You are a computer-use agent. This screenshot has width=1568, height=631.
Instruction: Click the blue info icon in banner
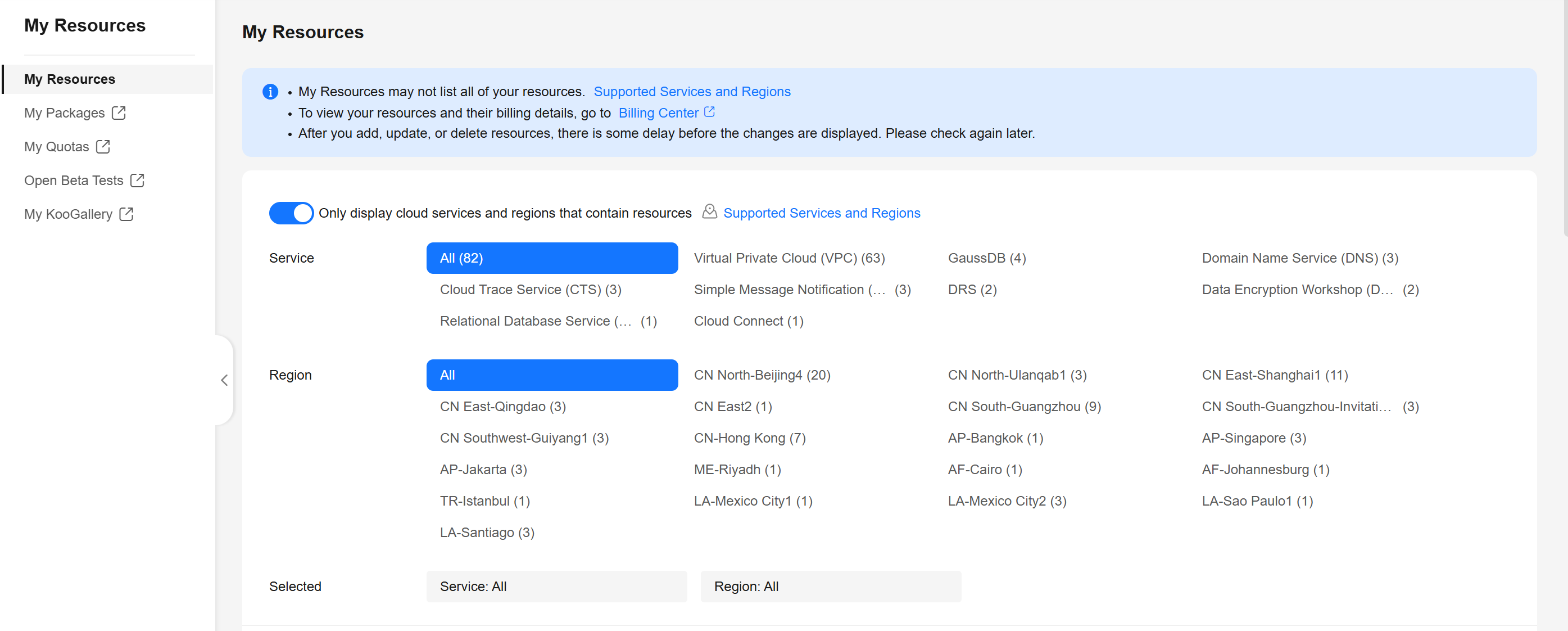[x=270, y=91]
